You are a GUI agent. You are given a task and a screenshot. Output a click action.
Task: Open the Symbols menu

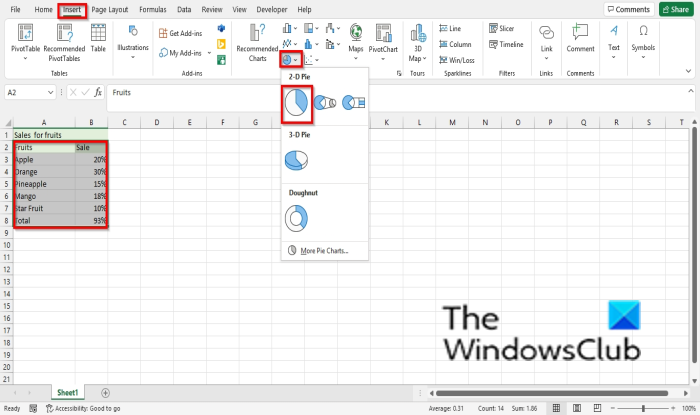coord(643,42)
